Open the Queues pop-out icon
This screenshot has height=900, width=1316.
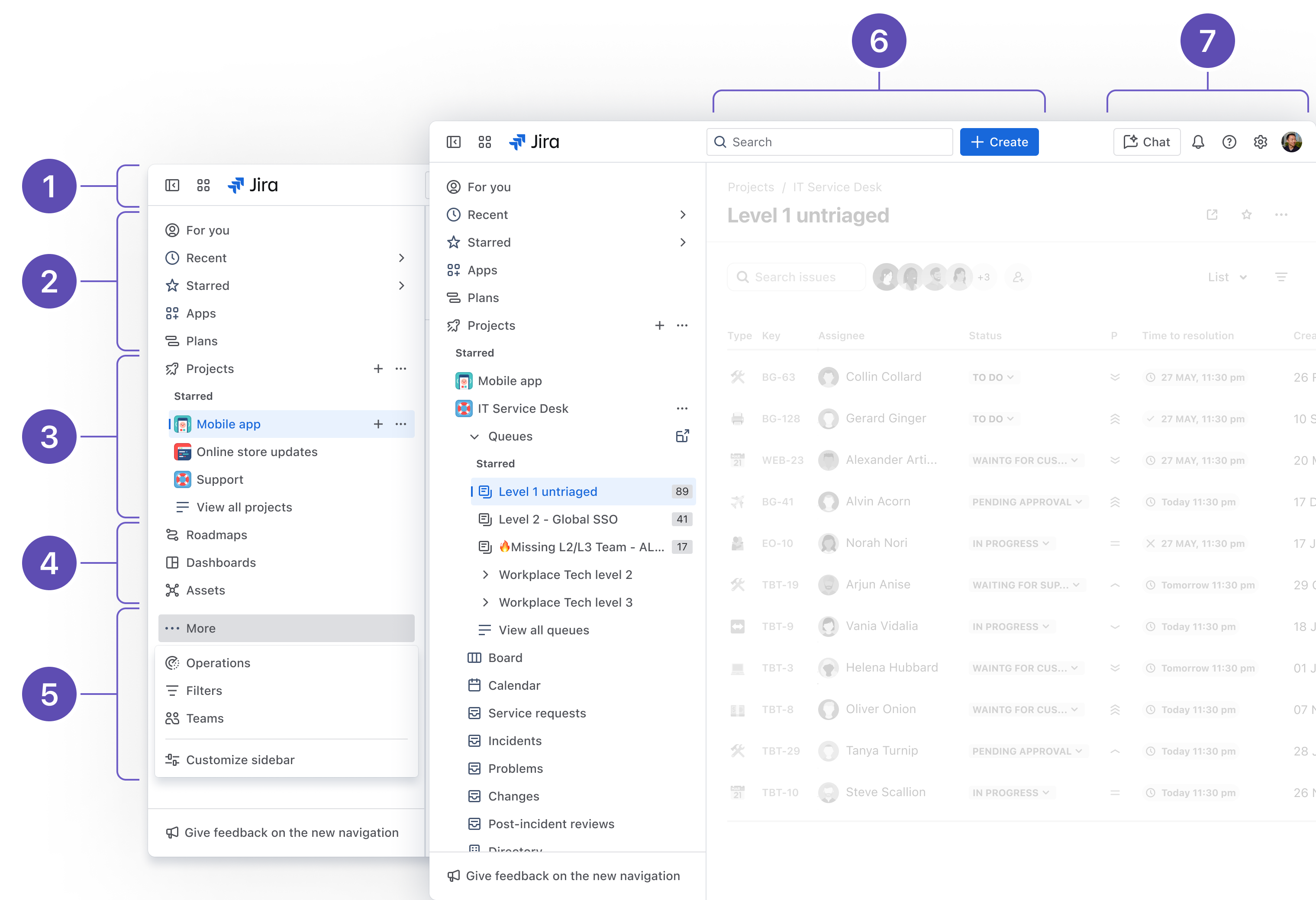682,437
